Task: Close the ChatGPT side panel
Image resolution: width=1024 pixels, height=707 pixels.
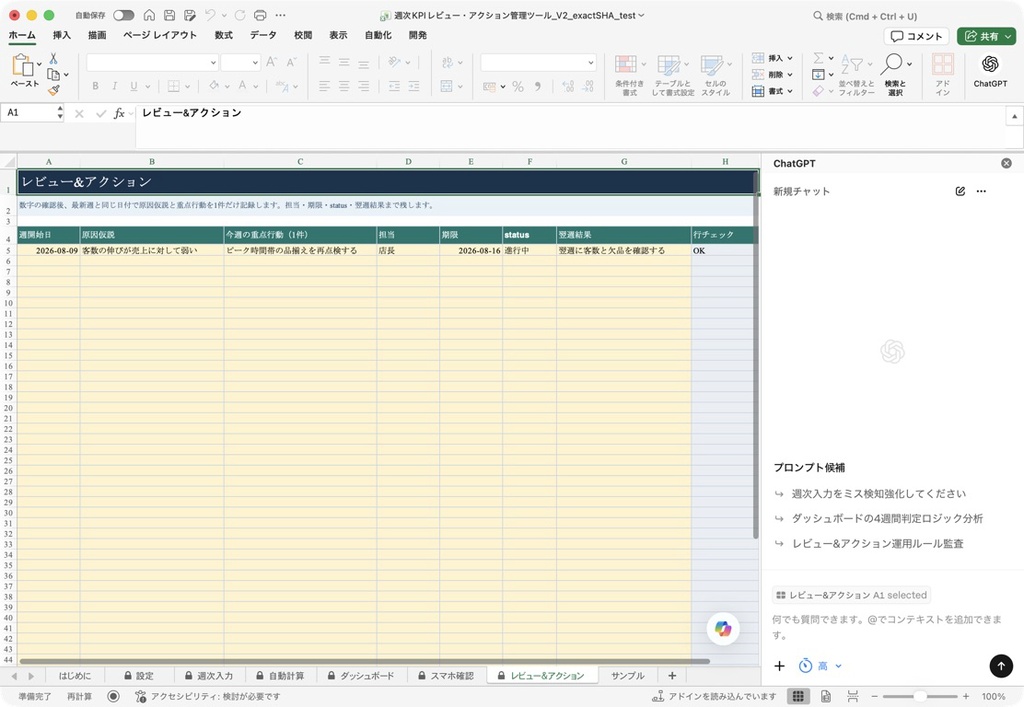Action: coord(1006,163)
